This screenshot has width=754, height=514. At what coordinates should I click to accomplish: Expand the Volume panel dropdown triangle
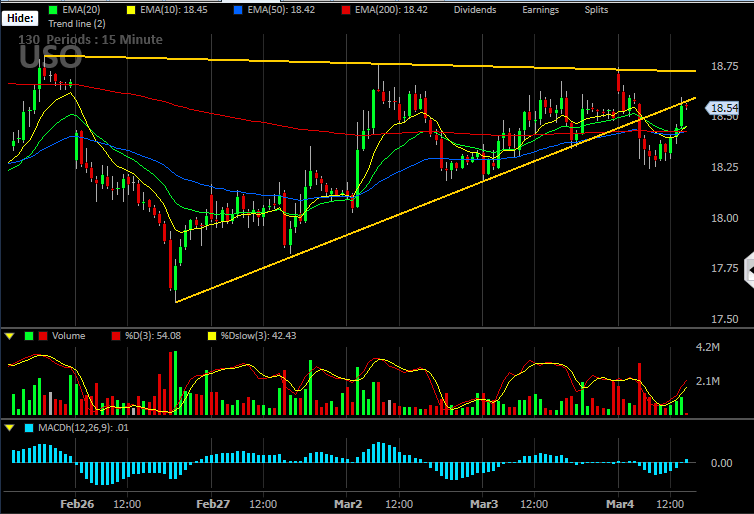(10, 336)
